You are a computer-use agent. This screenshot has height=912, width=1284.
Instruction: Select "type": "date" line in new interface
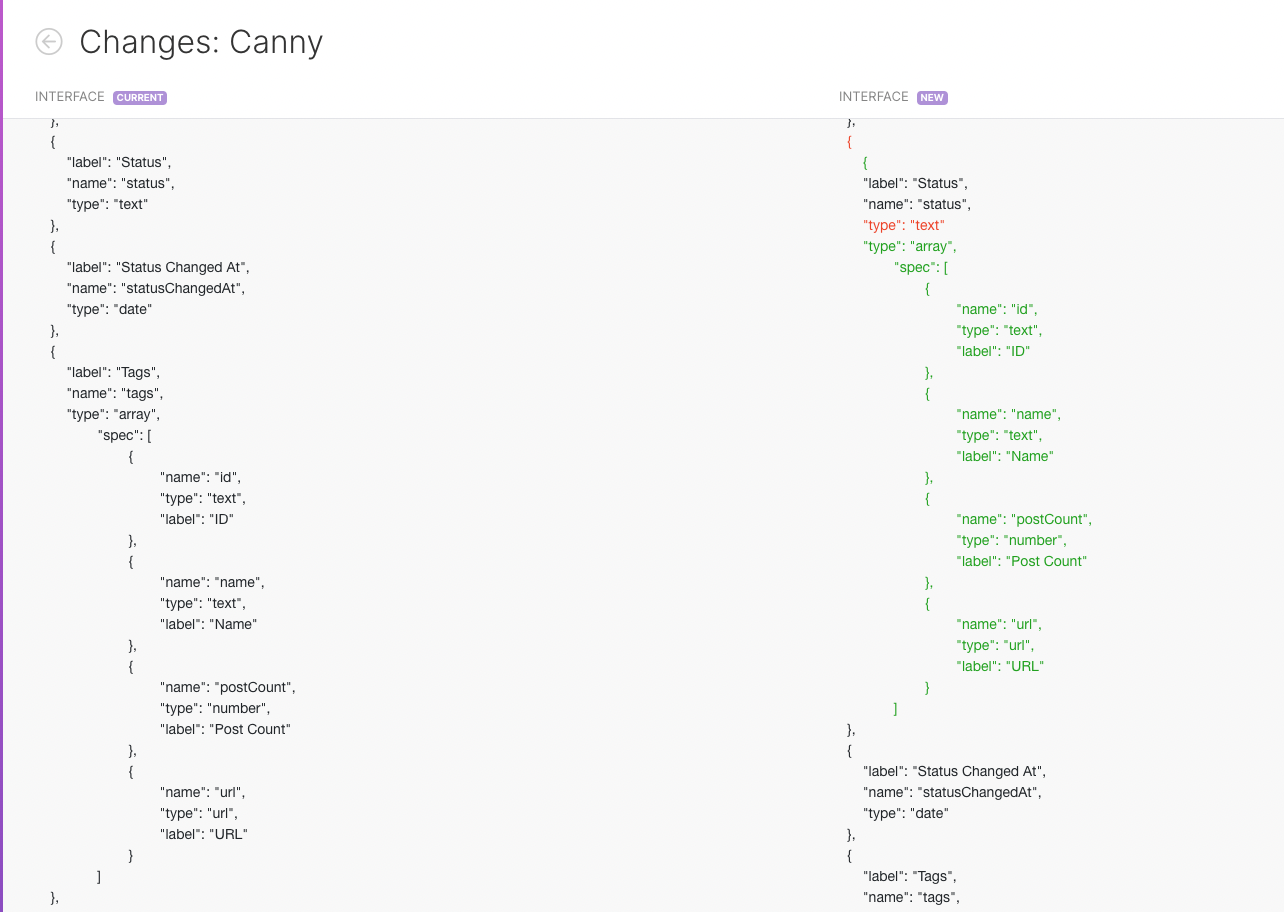906,813
